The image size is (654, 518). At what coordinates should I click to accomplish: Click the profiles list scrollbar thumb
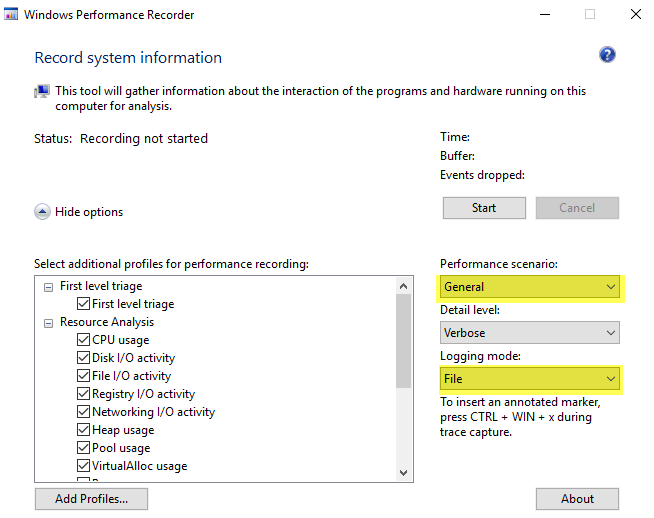[x=403, y=341]
